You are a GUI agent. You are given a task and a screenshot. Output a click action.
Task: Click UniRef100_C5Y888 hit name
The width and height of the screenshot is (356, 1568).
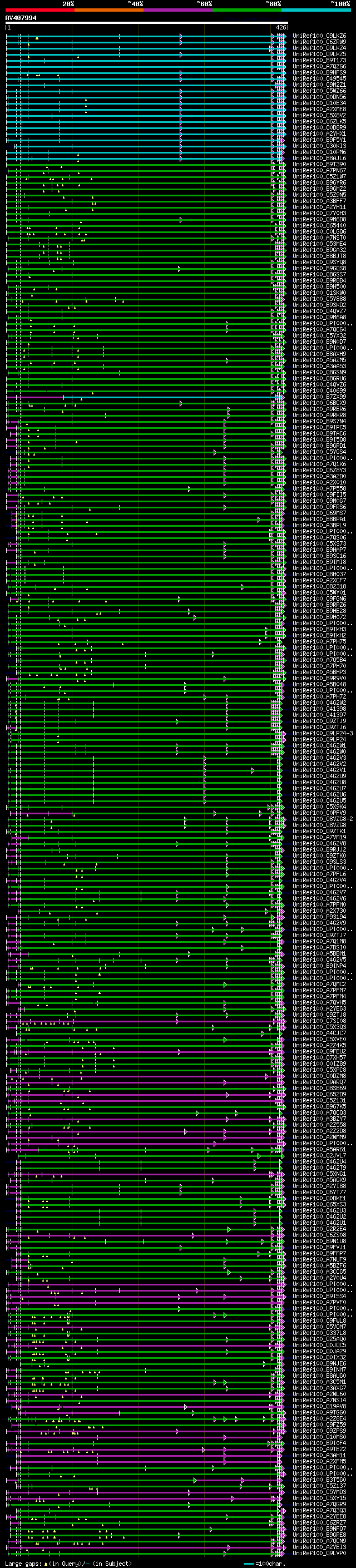[319, 299]
